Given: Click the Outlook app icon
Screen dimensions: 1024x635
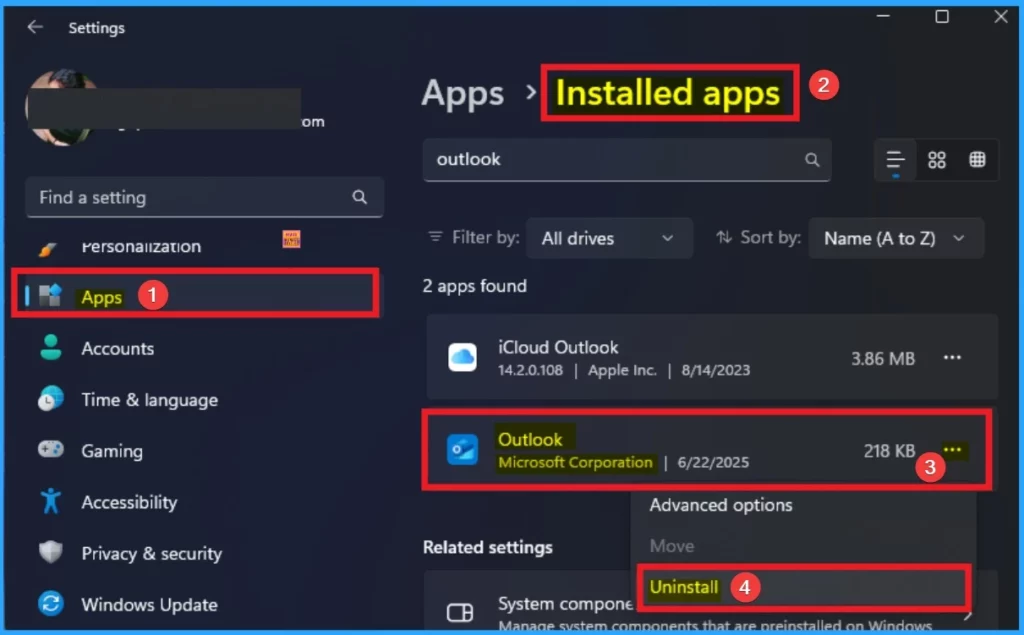Looking at the screenshot, I should click(462, 449).
